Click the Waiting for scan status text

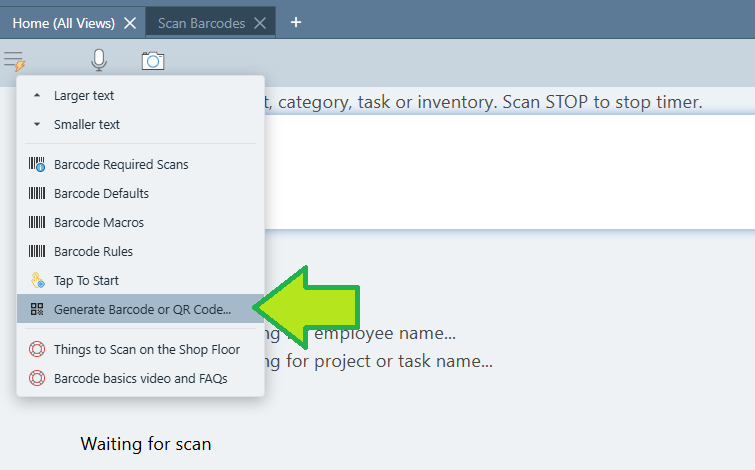point(145,444)
